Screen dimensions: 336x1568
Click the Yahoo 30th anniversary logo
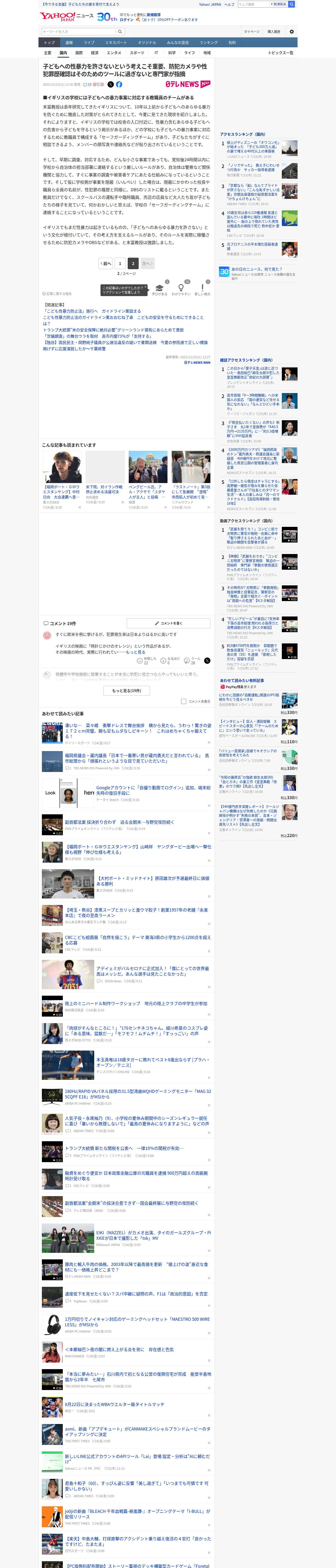(107, 17)
